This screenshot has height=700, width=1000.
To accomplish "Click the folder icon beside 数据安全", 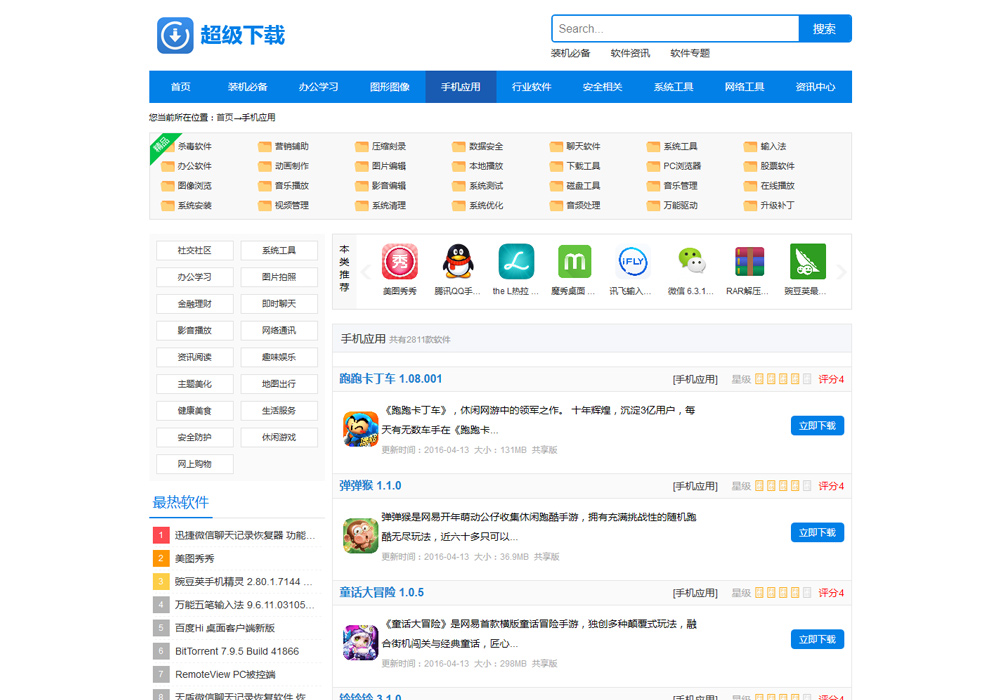I will coord(459,147).
